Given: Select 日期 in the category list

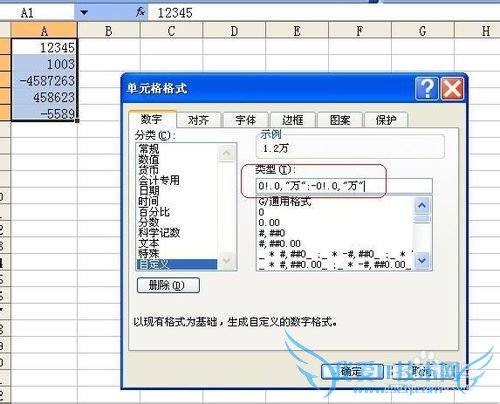Looking at the screenshot, I should pos(177,191).
